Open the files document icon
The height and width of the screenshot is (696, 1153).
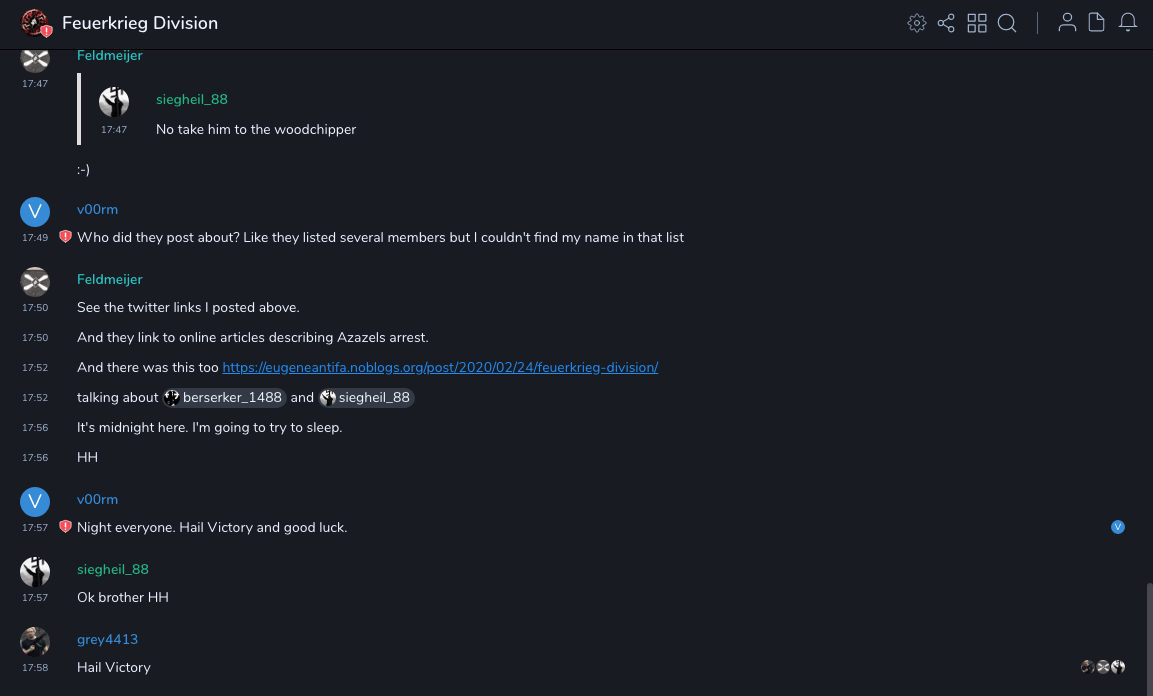(x=1097, y=23)
